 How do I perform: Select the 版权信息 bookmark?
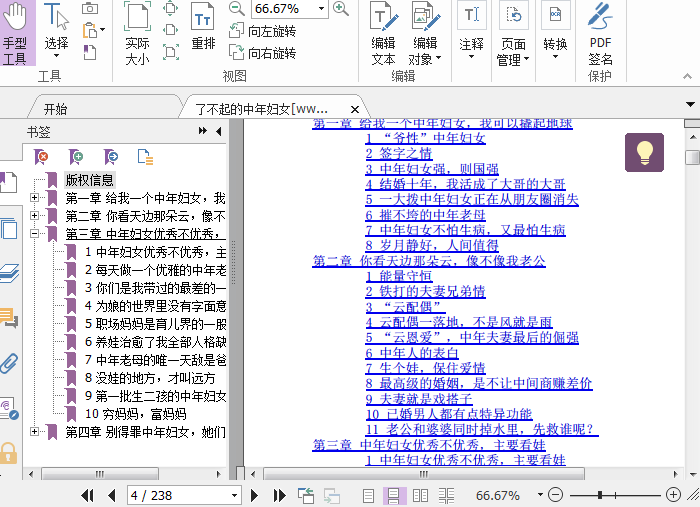[x=89, y=180]
